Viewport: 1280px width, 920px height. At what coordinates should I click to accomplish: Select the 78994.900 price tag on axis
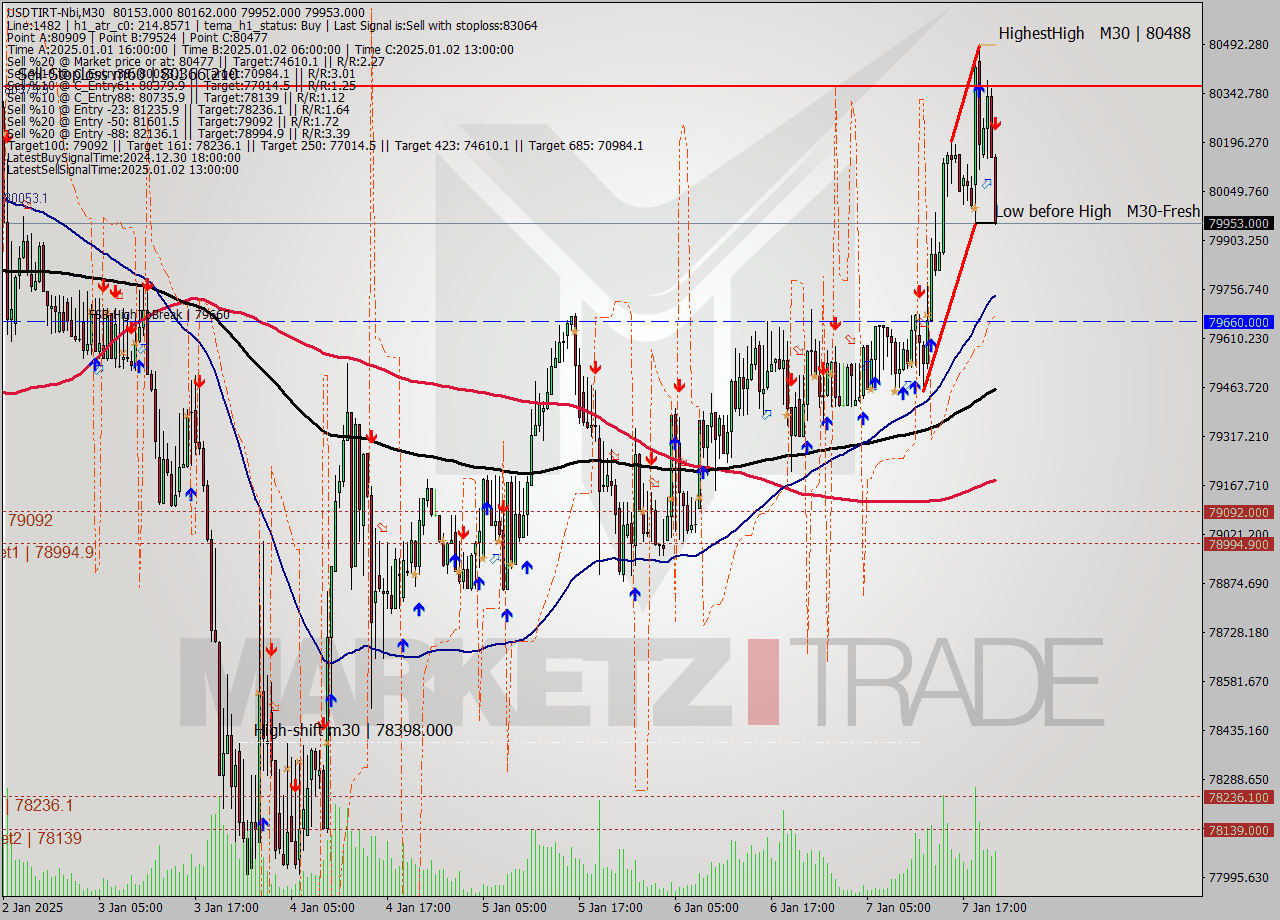click(1239, 544)
